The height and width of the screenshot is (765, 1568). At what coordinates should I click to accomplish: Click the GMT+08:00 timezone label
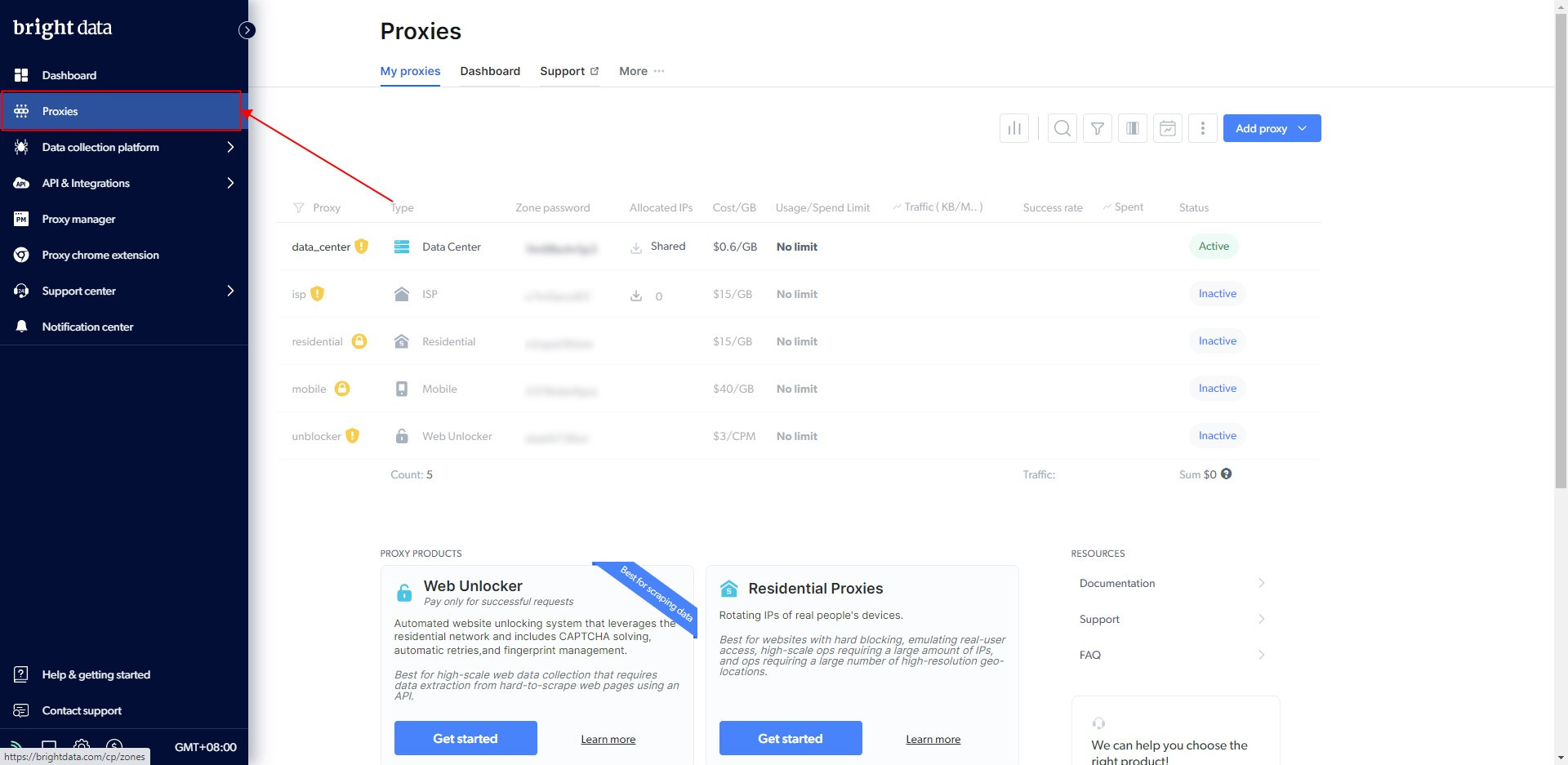click(x=206, y=747)
